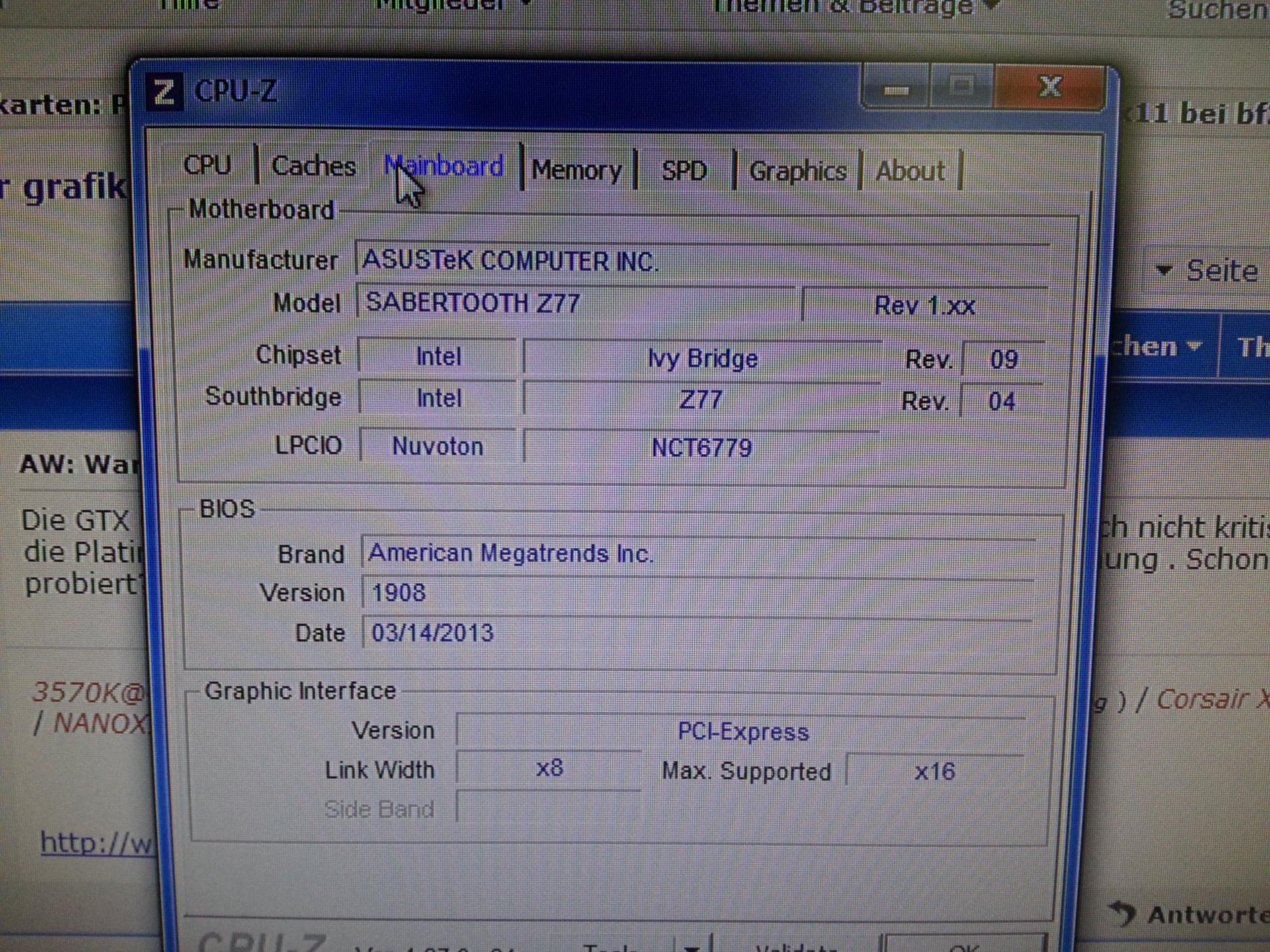This screenshot has height=952, width=1270.
Task: Click the BIOS Date 03/14/2013 field
Action: coord(697,633)
